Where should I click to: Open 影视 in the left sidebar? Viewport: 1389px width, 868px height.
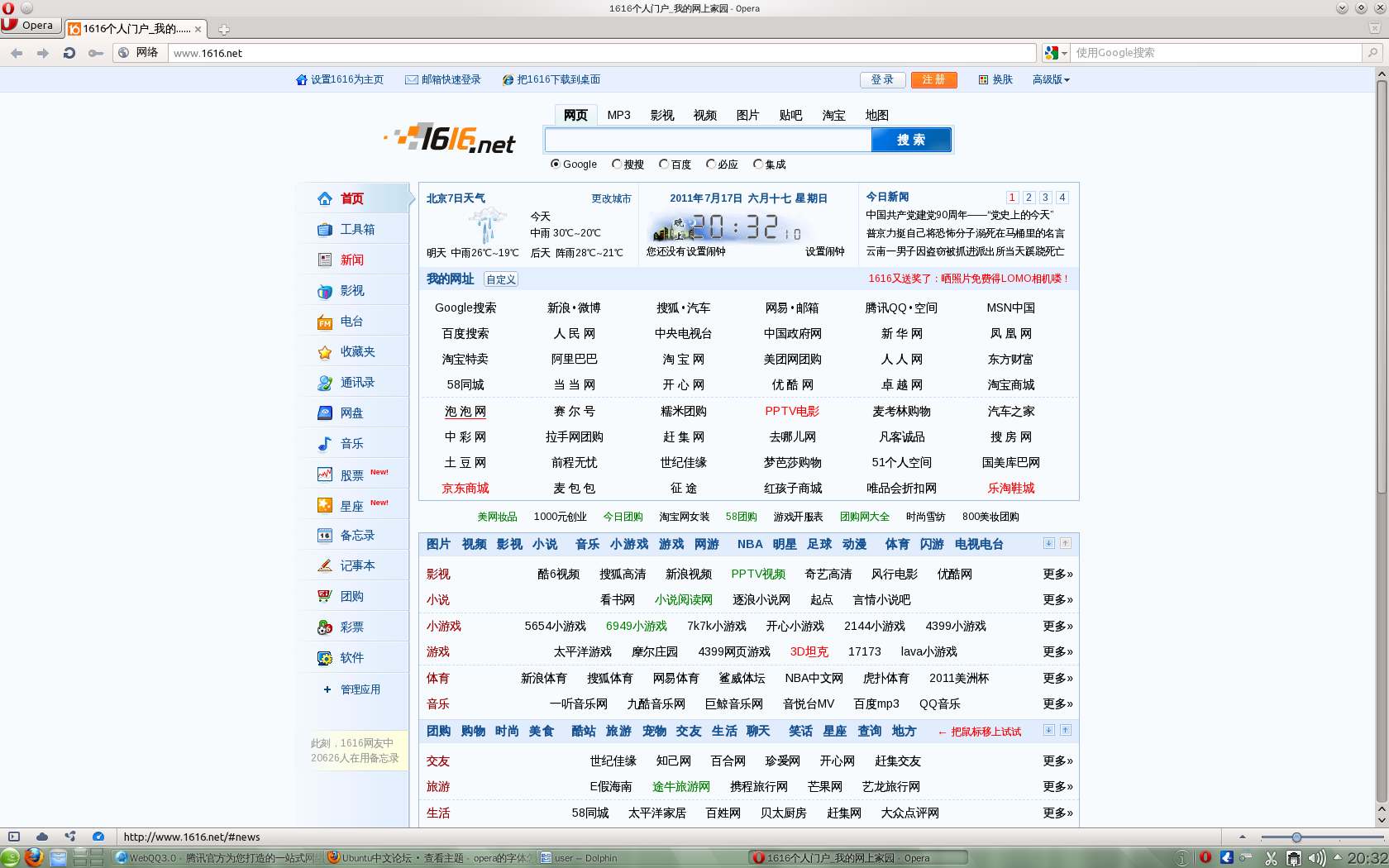(x=351, y=290)
